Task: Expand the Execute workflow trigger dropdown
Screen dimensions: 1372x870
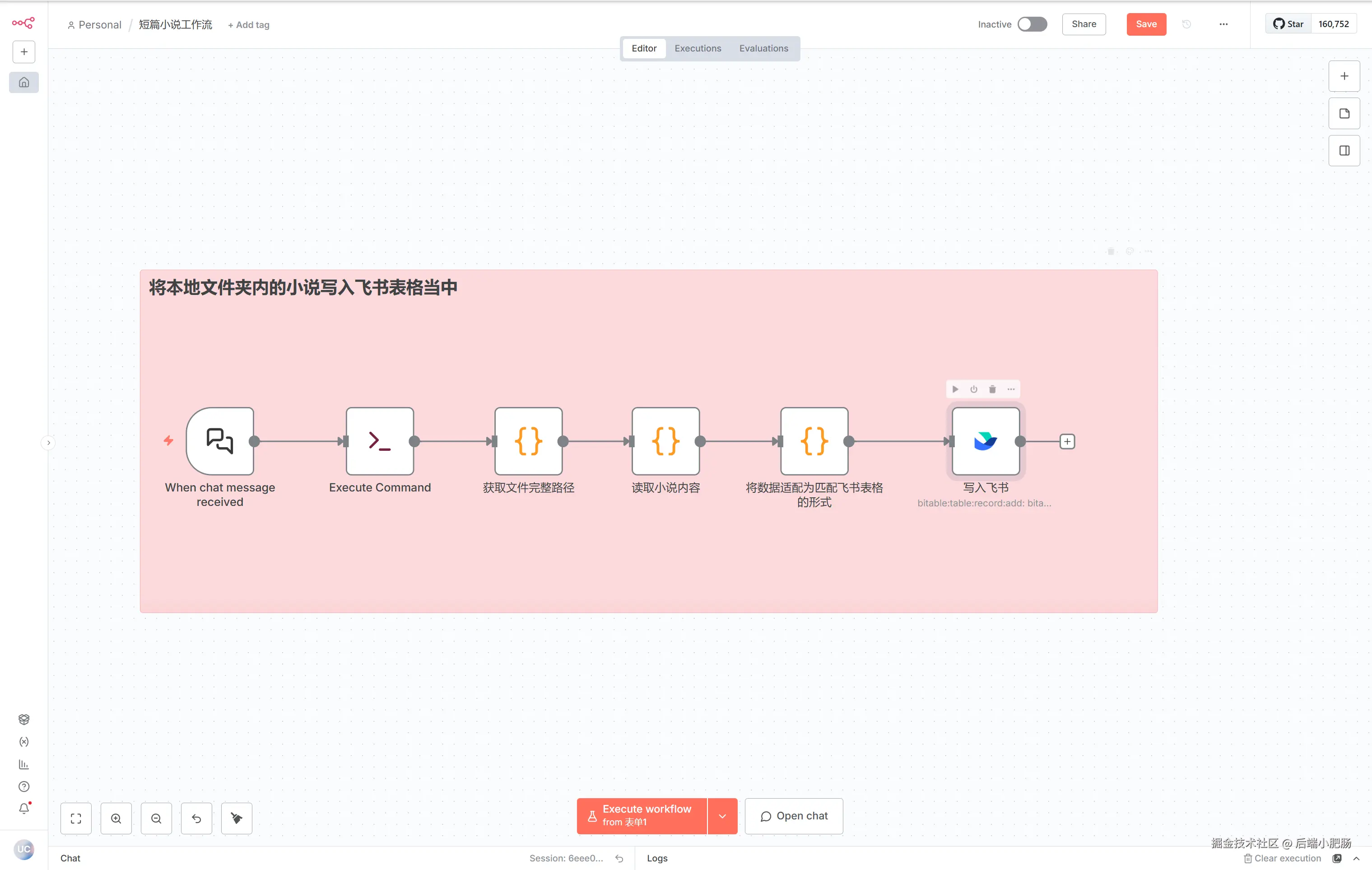Action: point(722,816)
